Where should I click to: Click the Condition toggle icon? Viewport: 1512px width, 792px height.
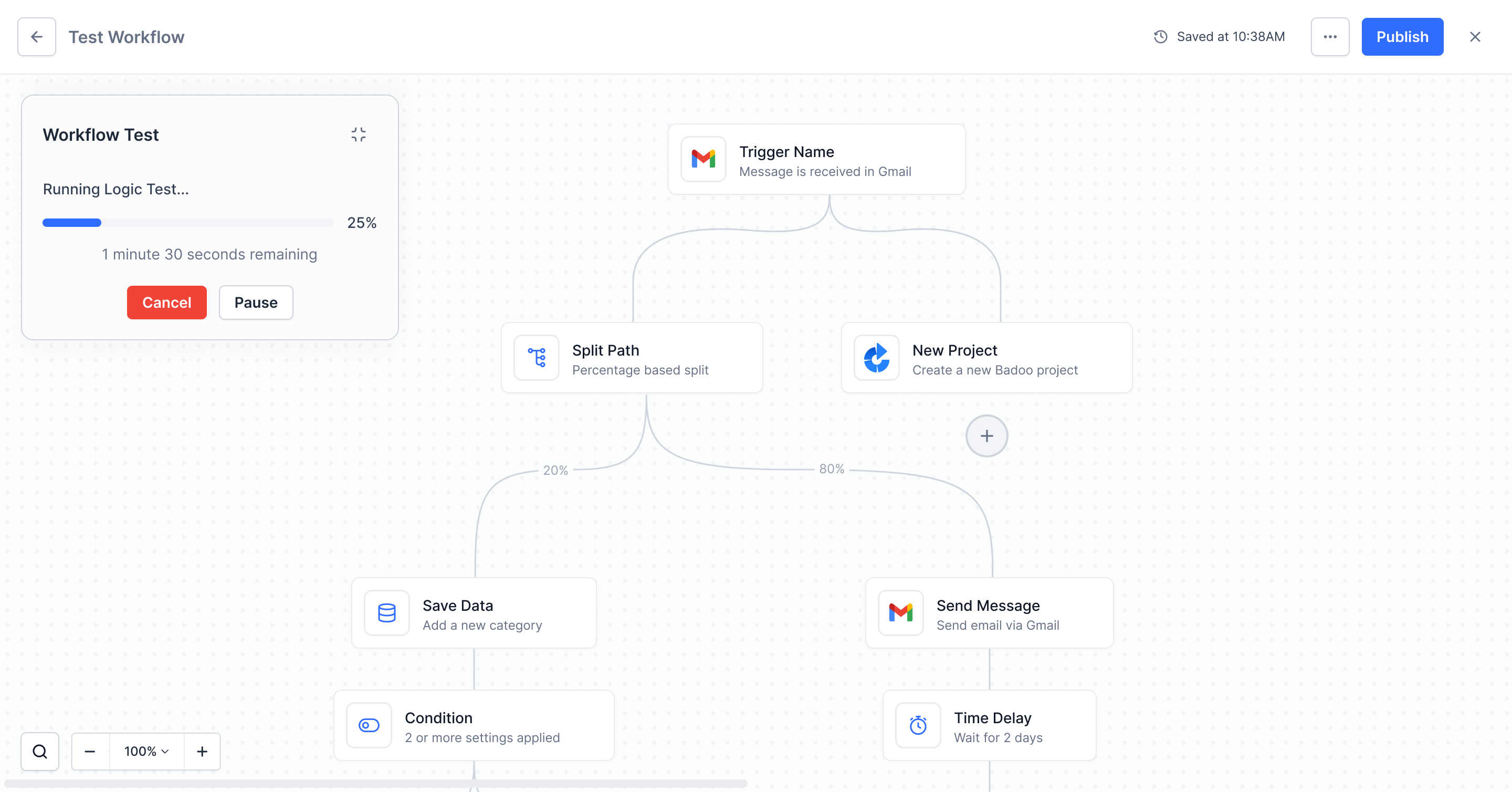(x=369, y=725)
